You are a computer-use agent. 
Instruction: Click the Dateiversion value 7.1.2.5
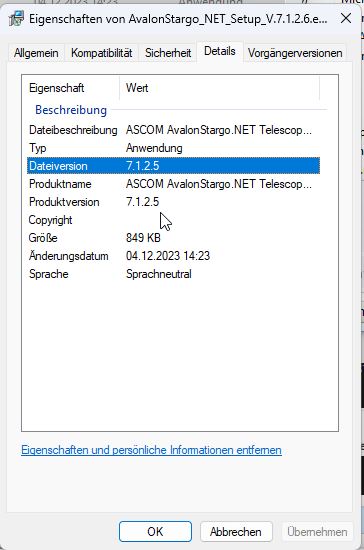(x=142, y=166)
